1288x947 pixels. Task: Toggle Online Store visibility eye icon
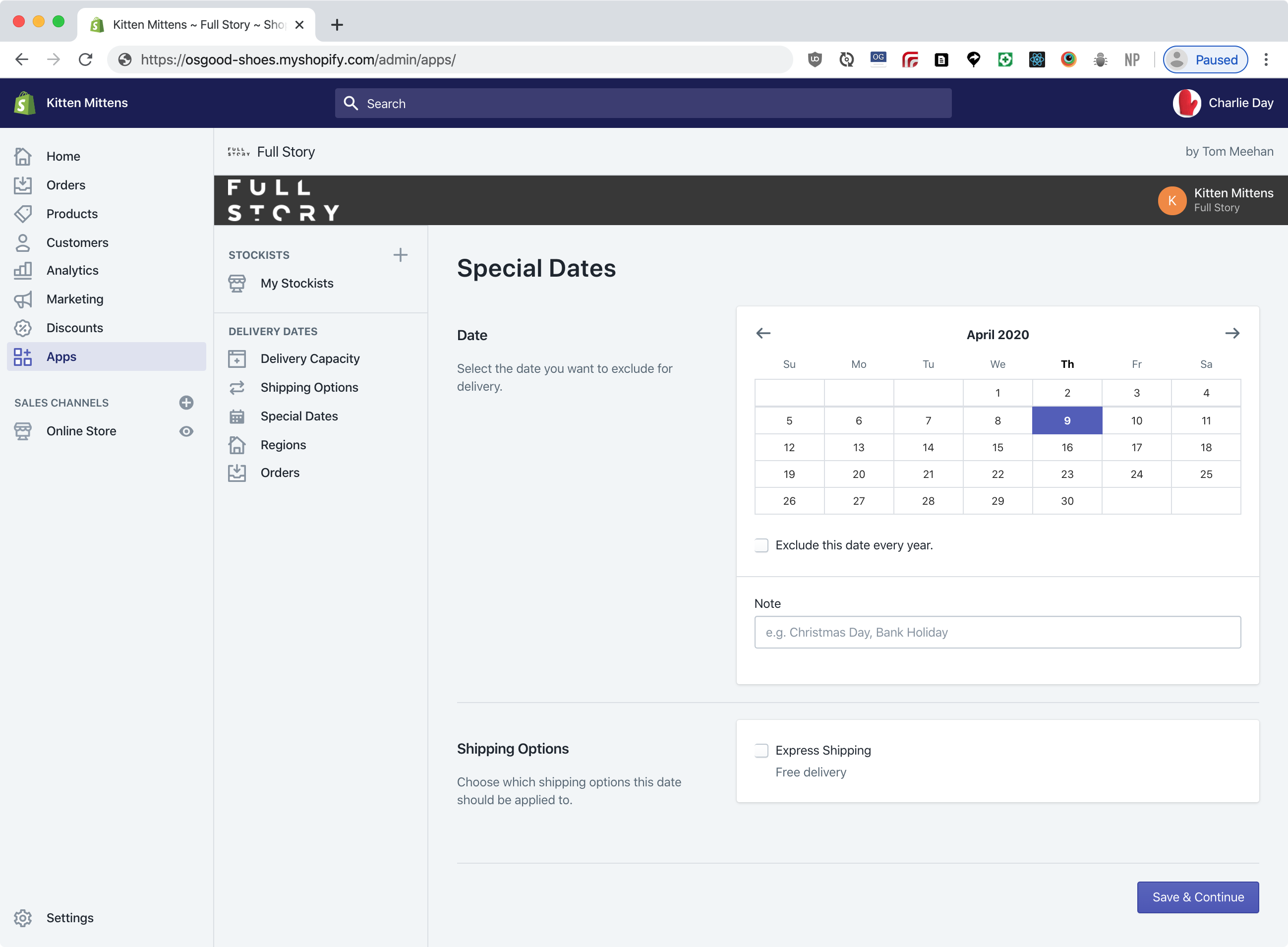pyautogui.click(x=186, y=431)
